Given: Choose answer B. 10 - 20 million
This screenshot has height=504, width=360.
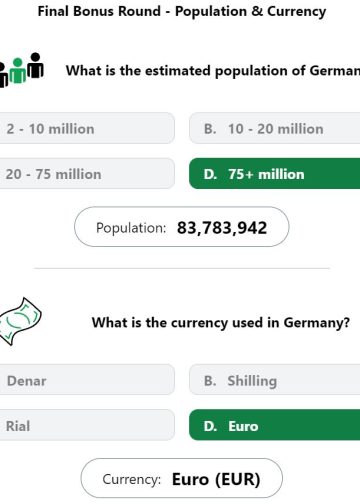Looking at the screenshot, I should (274, 128).
